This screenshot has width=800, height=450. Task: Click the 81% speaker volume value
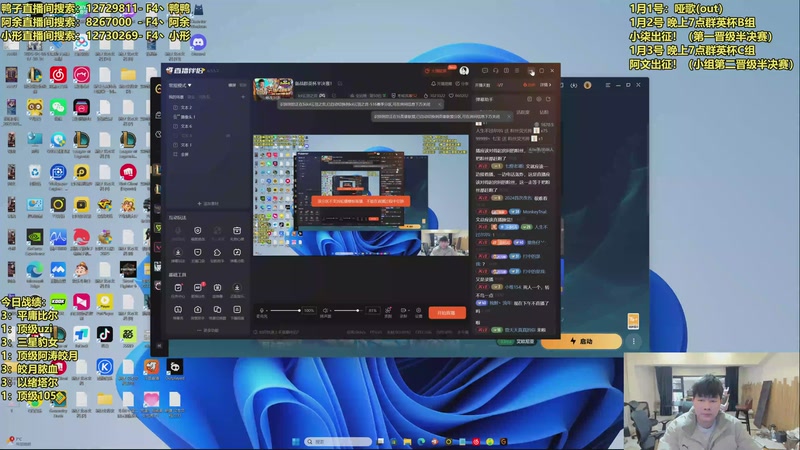pyautogui.click(x=372, y=310)
